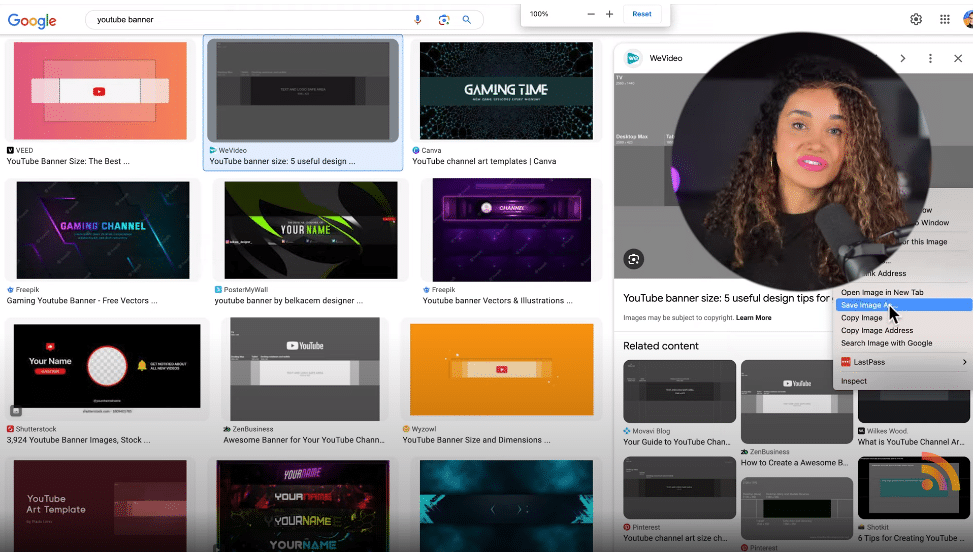Open preview panel three-dot menu
974x552 pixels.
pos(930,58)
